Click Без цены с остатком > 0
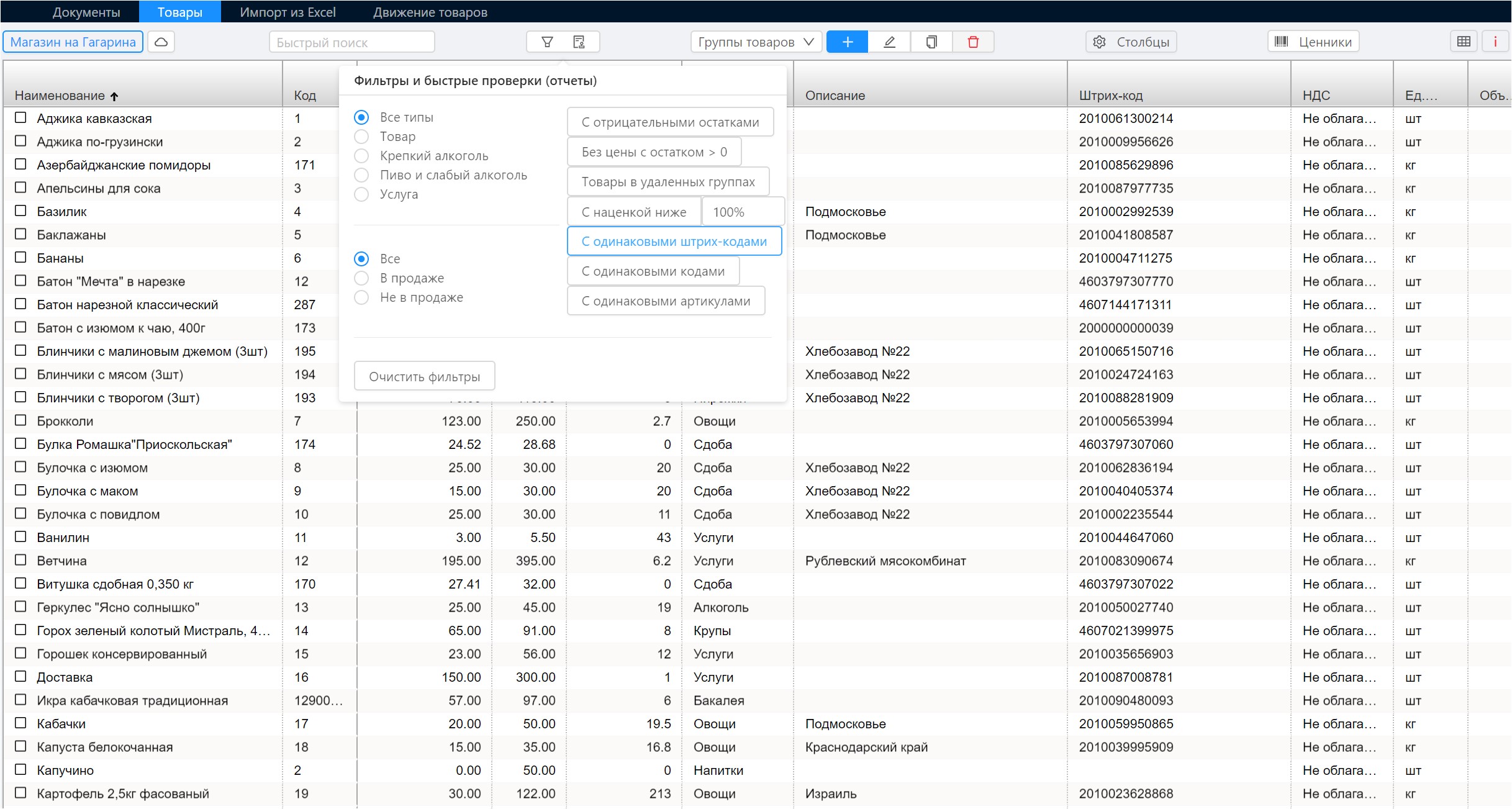Viewport: 1512px width, 809px height. [x=654, y=152]
